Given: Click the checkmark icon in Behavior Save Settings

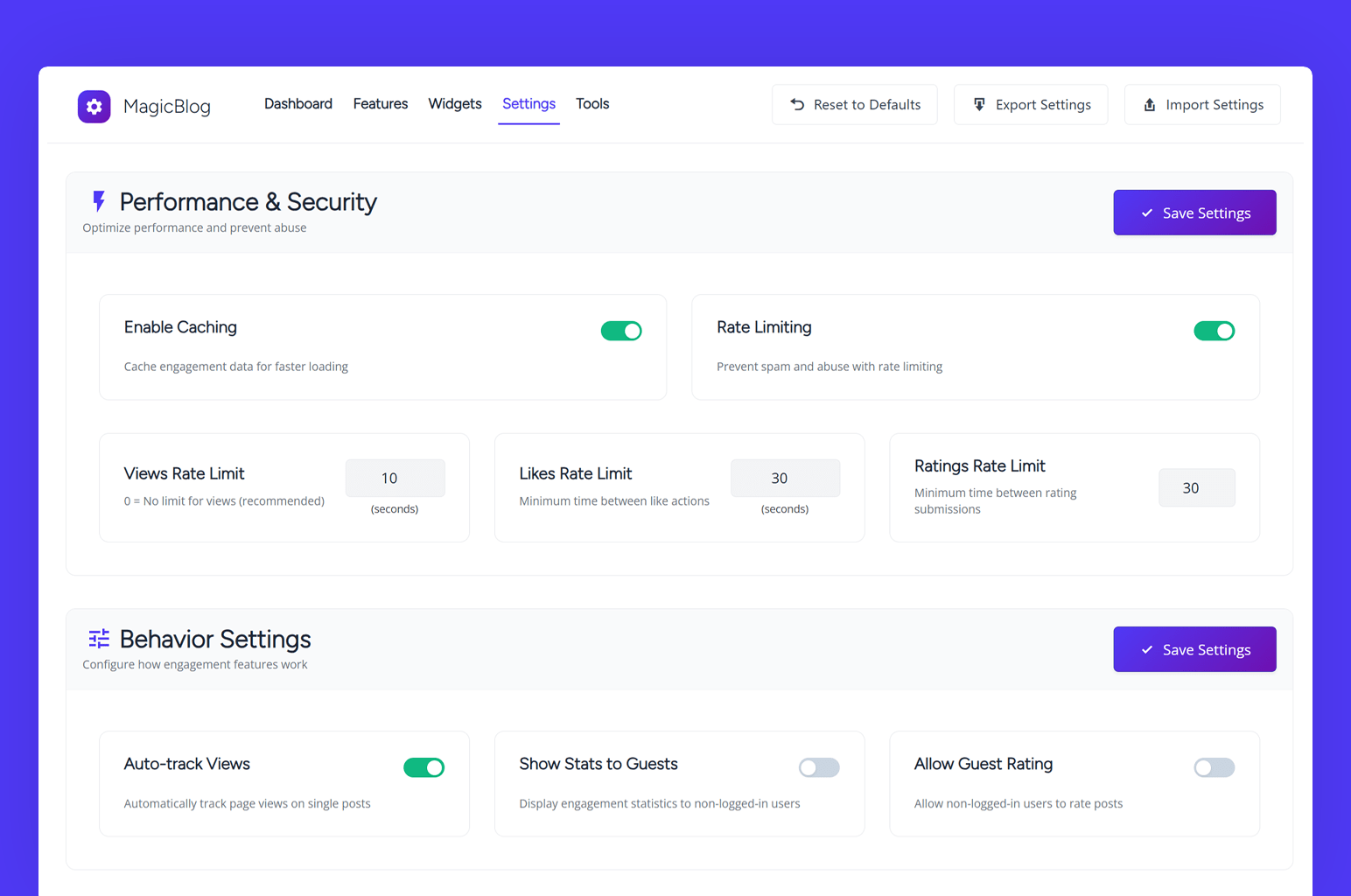Looking at the screenshot, I should (x=1146, y=649).
